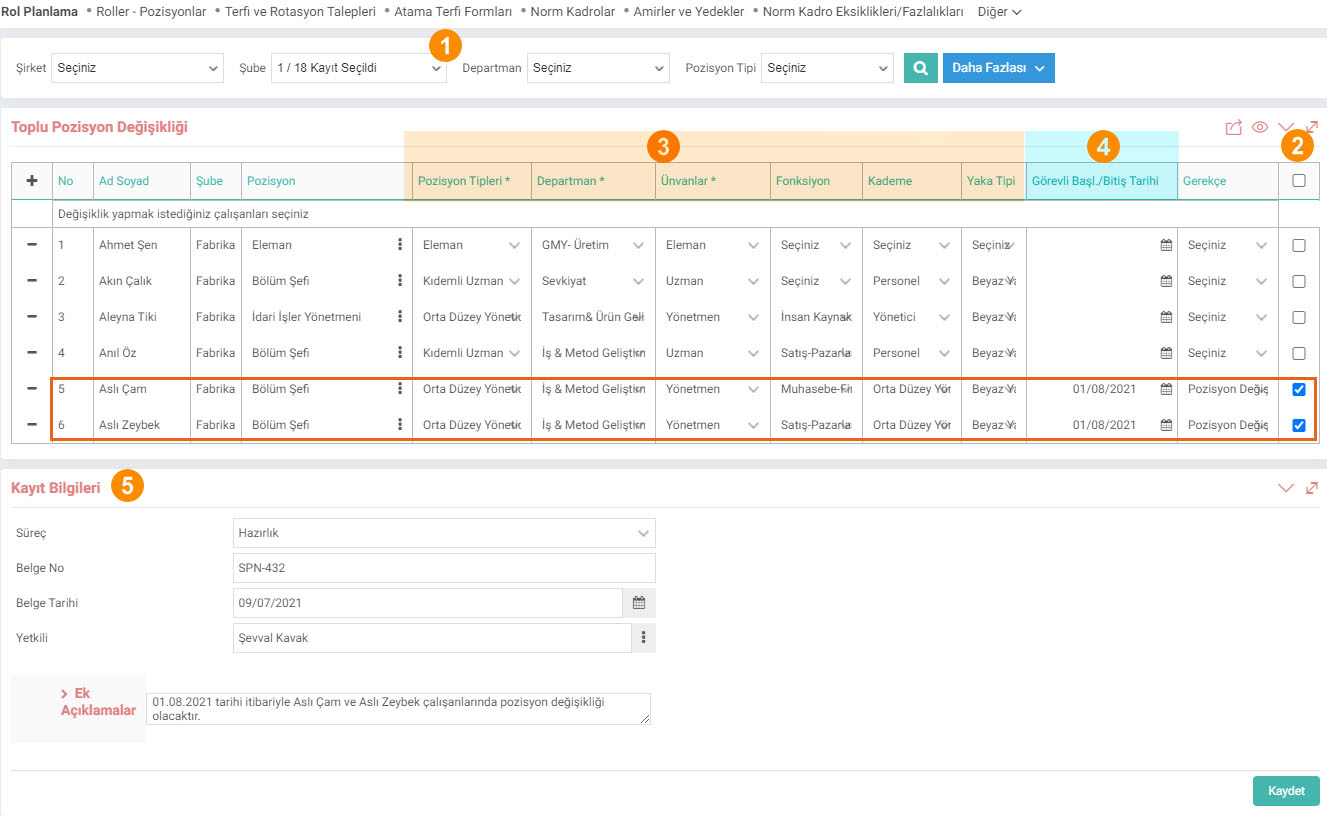Click the Kaydet button

tap(1286, 791)
